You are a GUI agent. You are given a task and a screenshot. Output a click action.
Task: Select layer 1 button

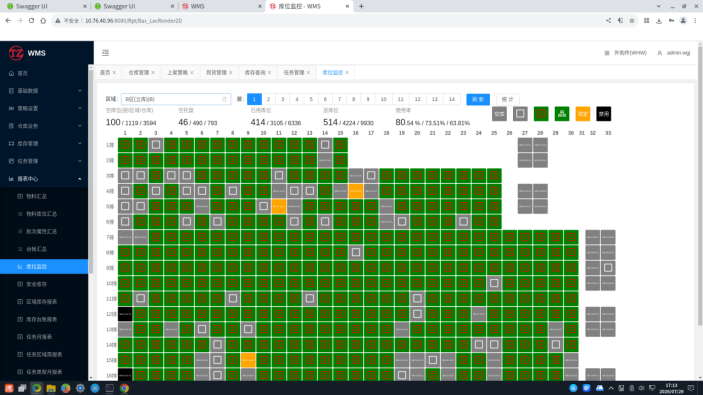(254, 99)
